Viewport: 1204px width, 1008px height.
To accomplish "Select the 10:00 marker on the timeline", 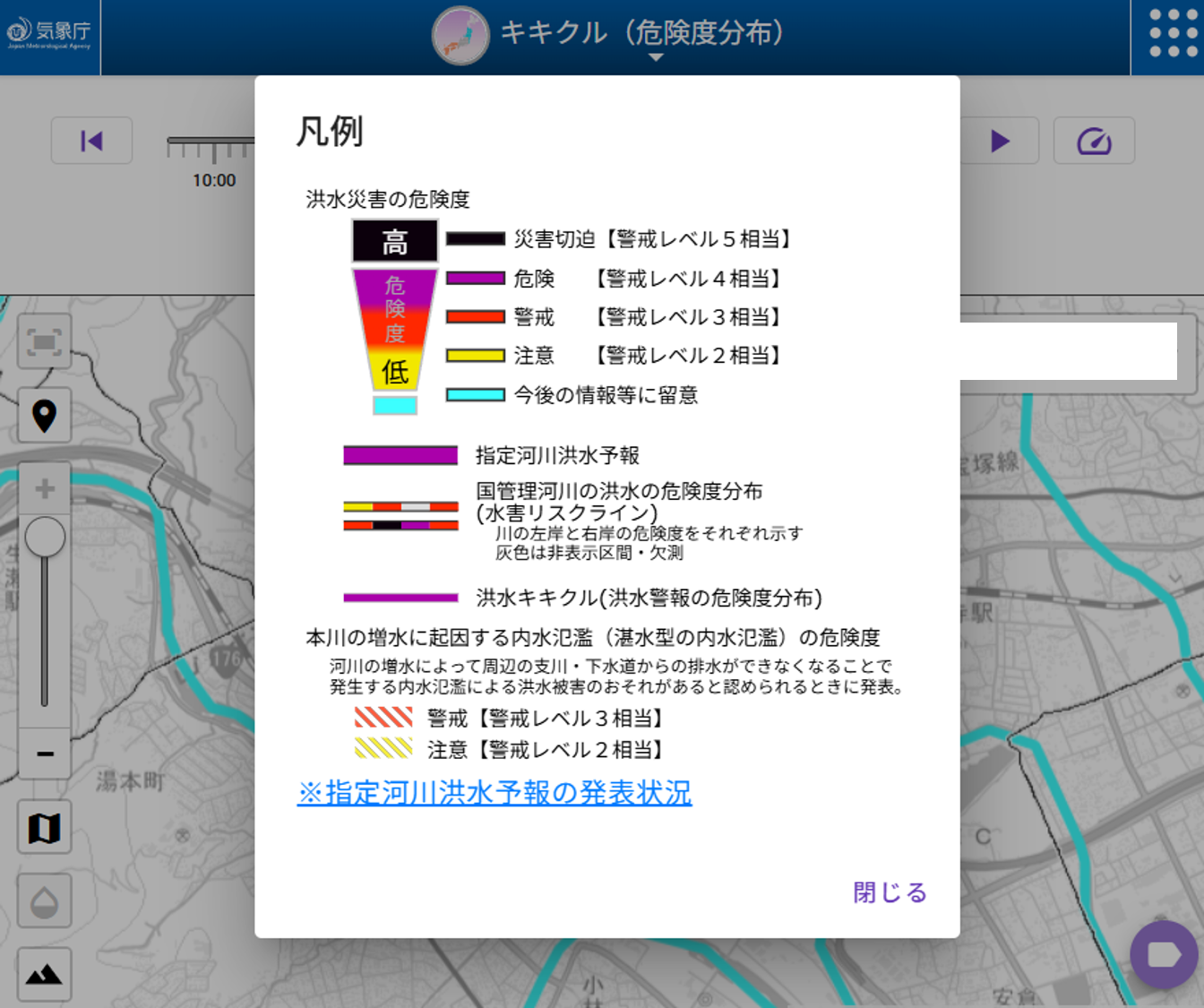I will [214, 180].
